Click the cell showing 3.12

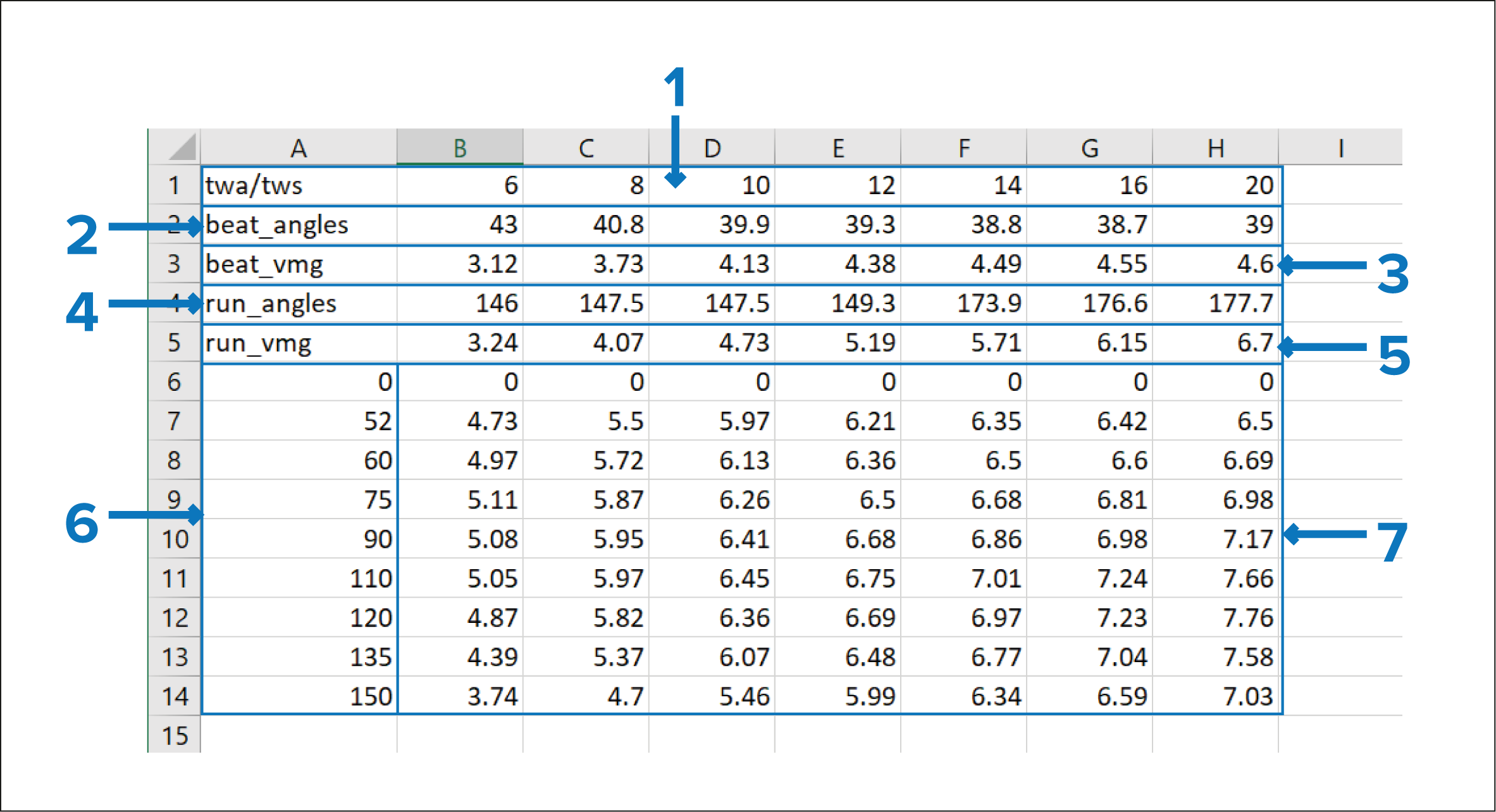click(x=460, y=264)
